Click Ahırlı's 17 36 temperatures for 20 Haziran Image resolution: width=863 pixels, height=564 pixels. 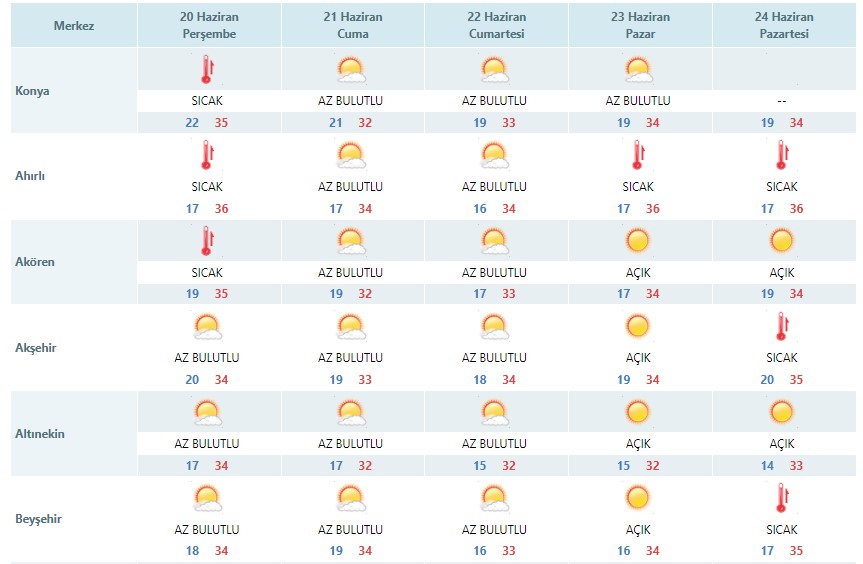point(207,209)
